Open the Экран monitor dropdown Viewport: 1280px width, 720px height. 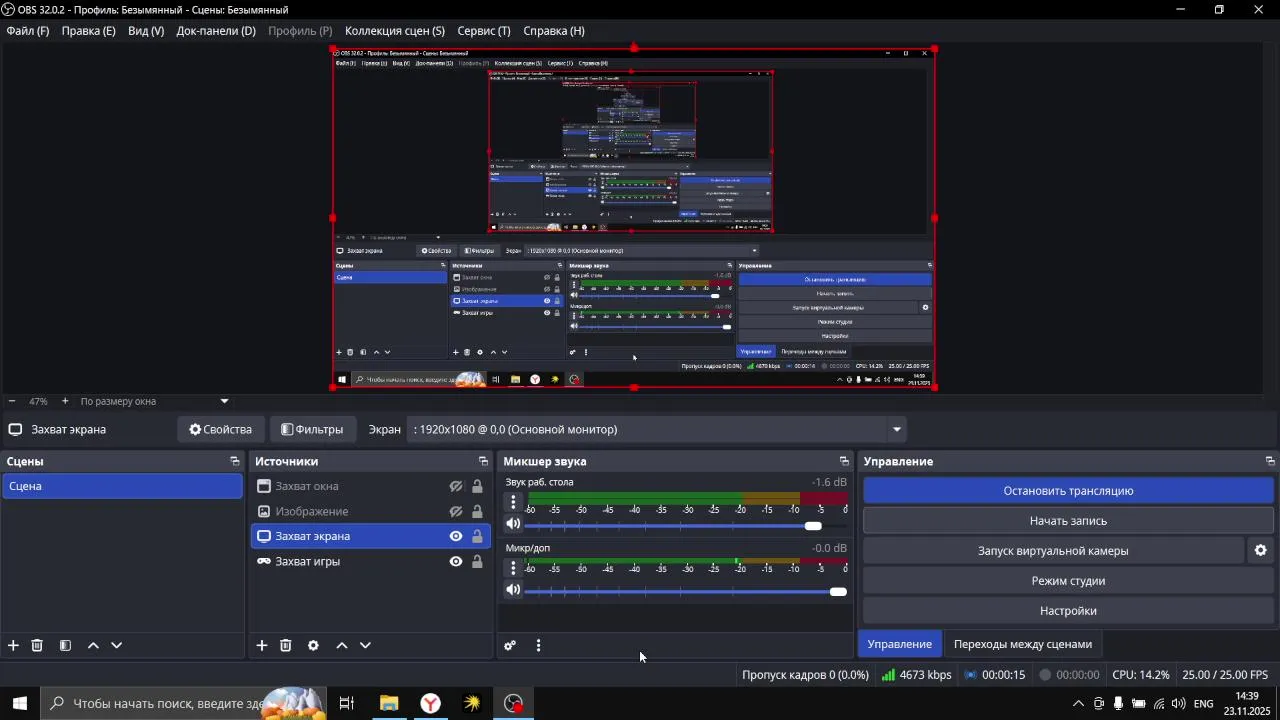[658, 429]
